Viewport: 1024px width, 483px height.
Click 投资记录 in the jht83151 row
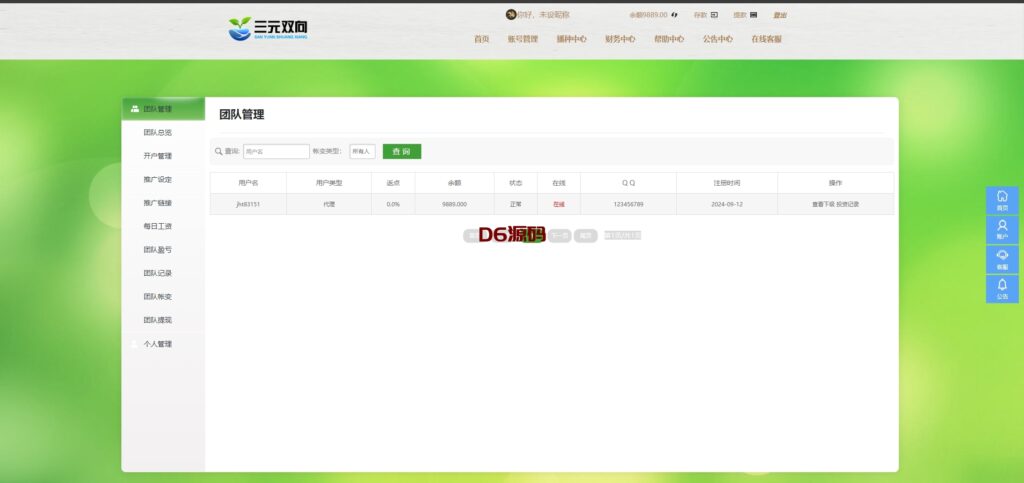tap(848, 204)
